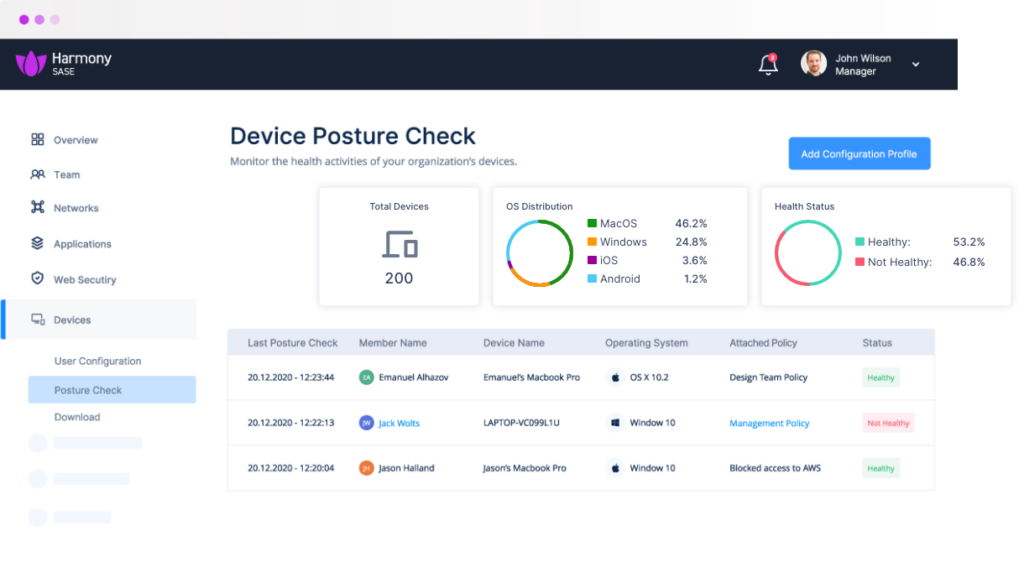Open Jack Wolts member link
This screenshot has width=1024, height=572.
click(399, 423)
